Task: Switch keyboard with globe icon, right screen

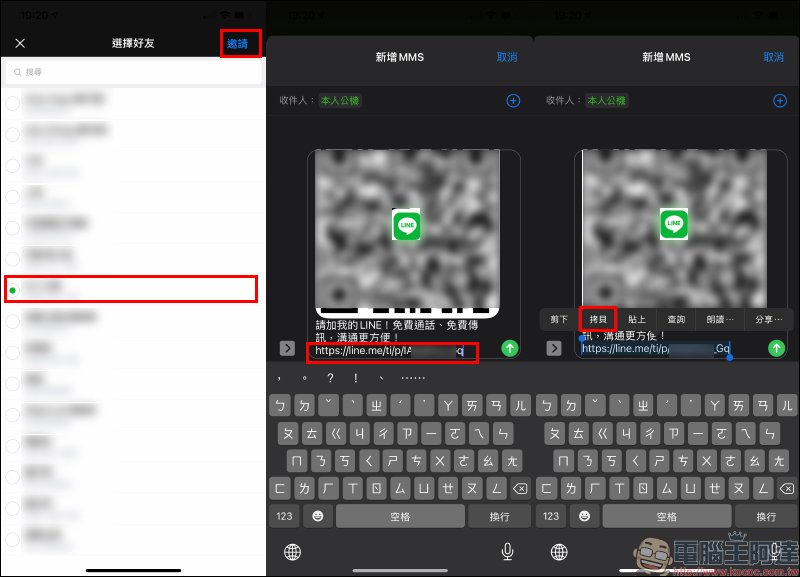Action: click(559, 552)
